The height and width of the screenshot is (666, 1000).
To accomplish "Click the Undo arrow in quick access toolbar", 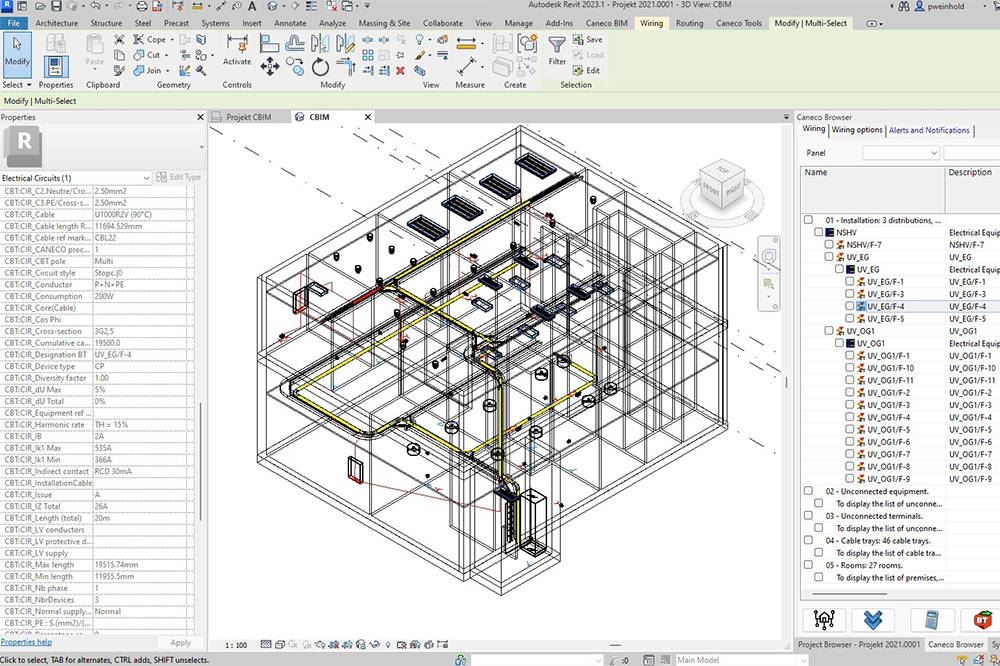I will point(96,6).
